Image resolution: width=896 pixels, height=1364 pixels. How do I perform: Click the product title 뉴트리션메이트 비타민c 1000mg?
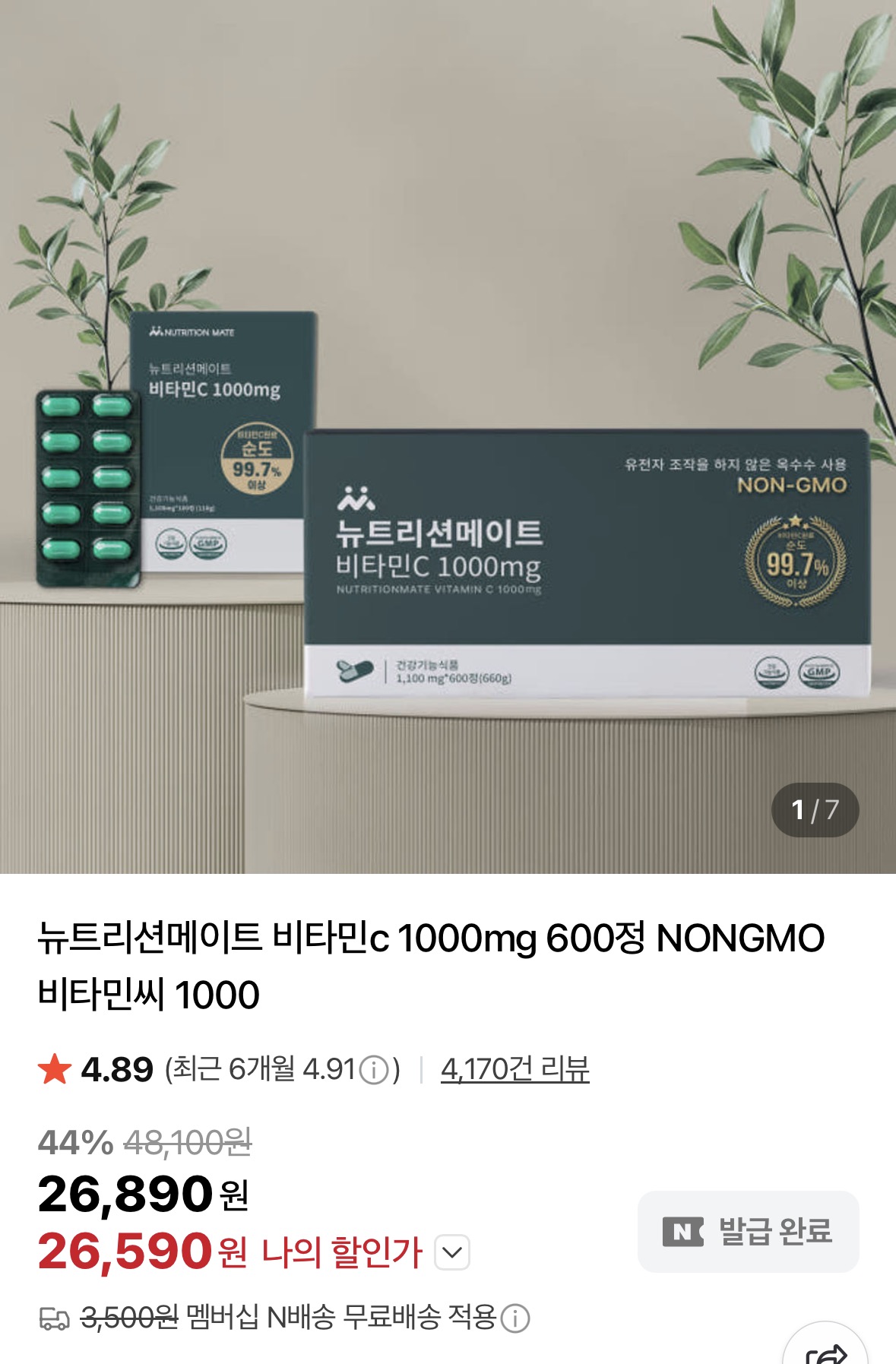pos(431,966)
